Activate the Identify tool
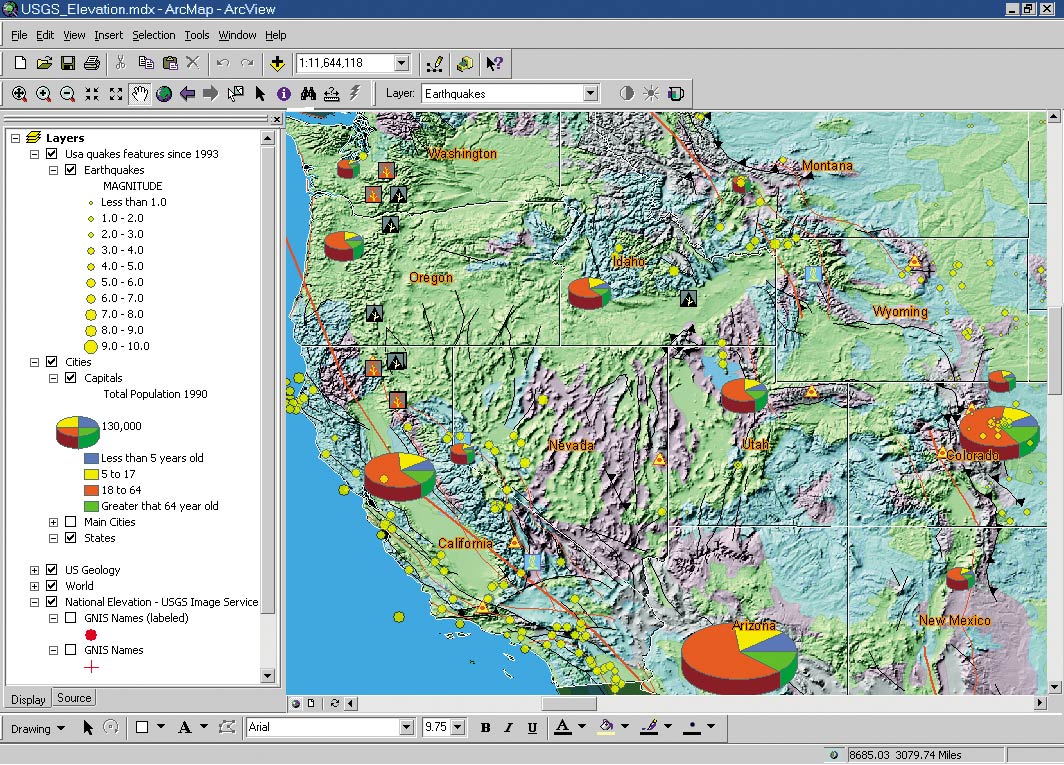This screenshot has width=1064, height=765. (284, 93)
